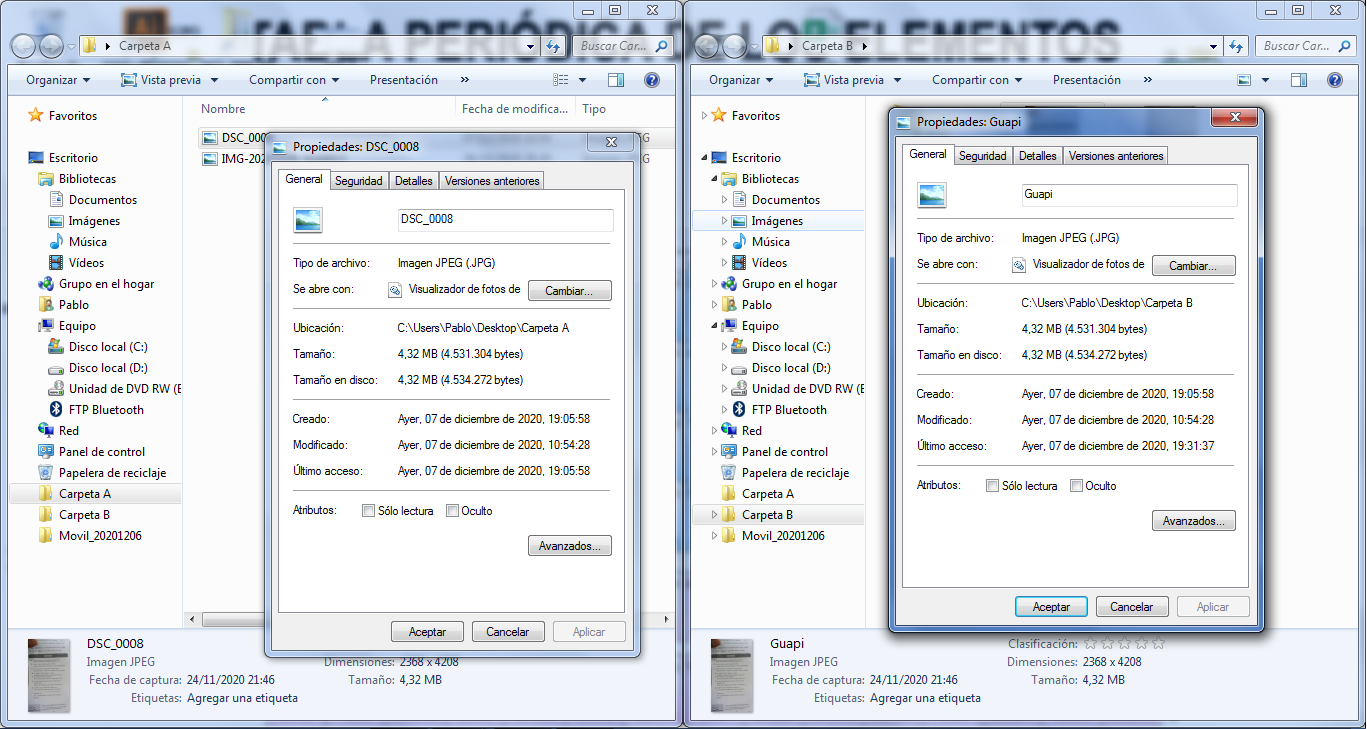Open Organizar dropdown in Carpeta A window
This screenshot has width=1367, height=729.
coord(58,80)
